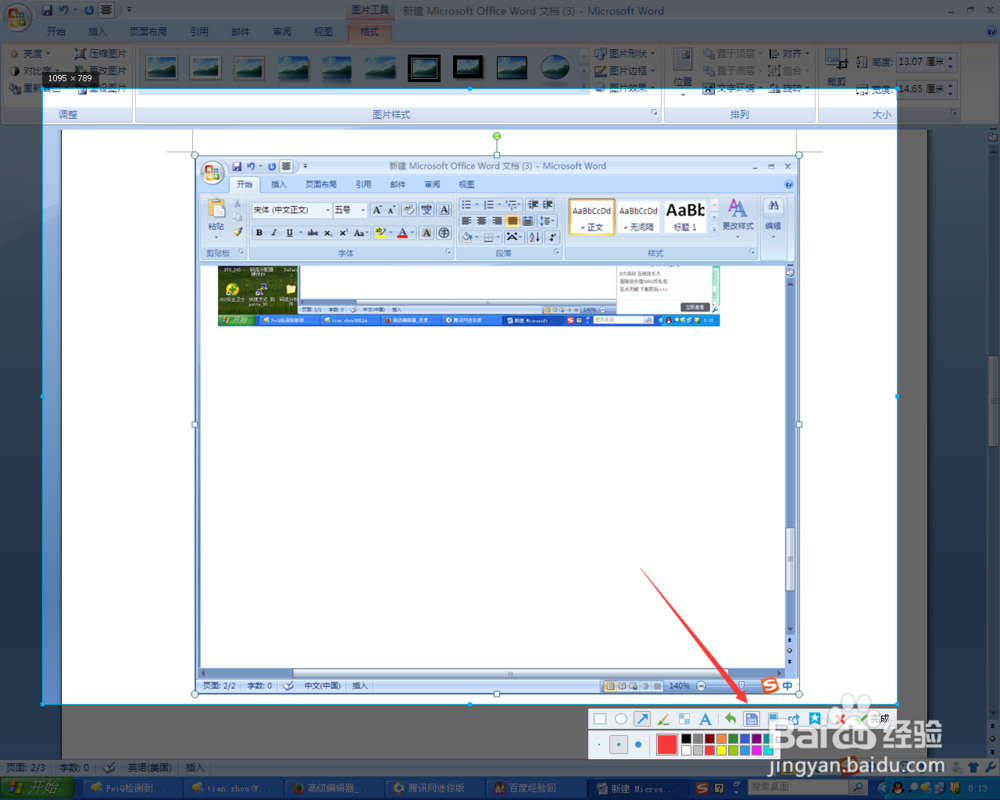Choose the text A annotation tool
Image resolution: width=1000 pixels, height=800 pixels.
click(705, 719)
